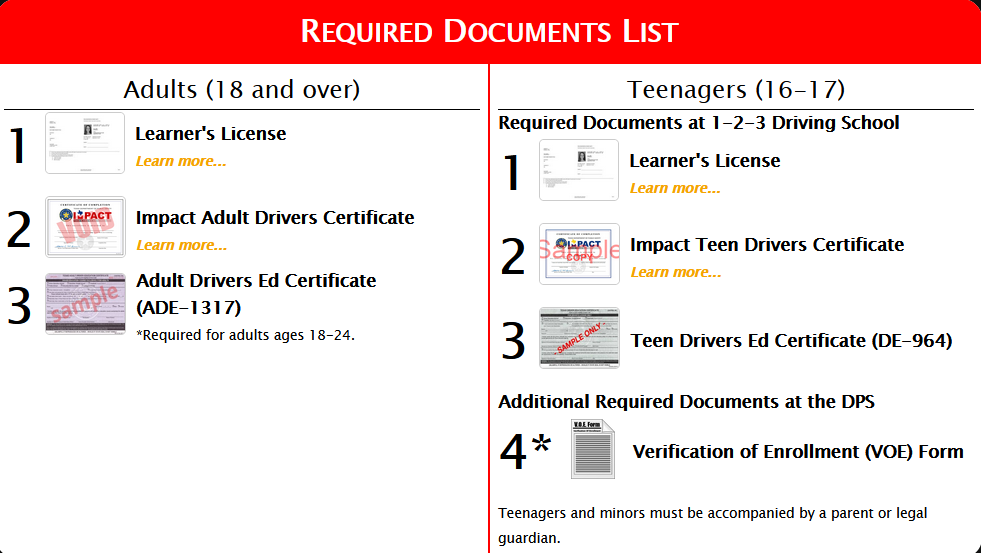981x553 pixels.
Task: Follow Learn more link under Impact Teen Drivers Certificate
Action: (676, 272)
